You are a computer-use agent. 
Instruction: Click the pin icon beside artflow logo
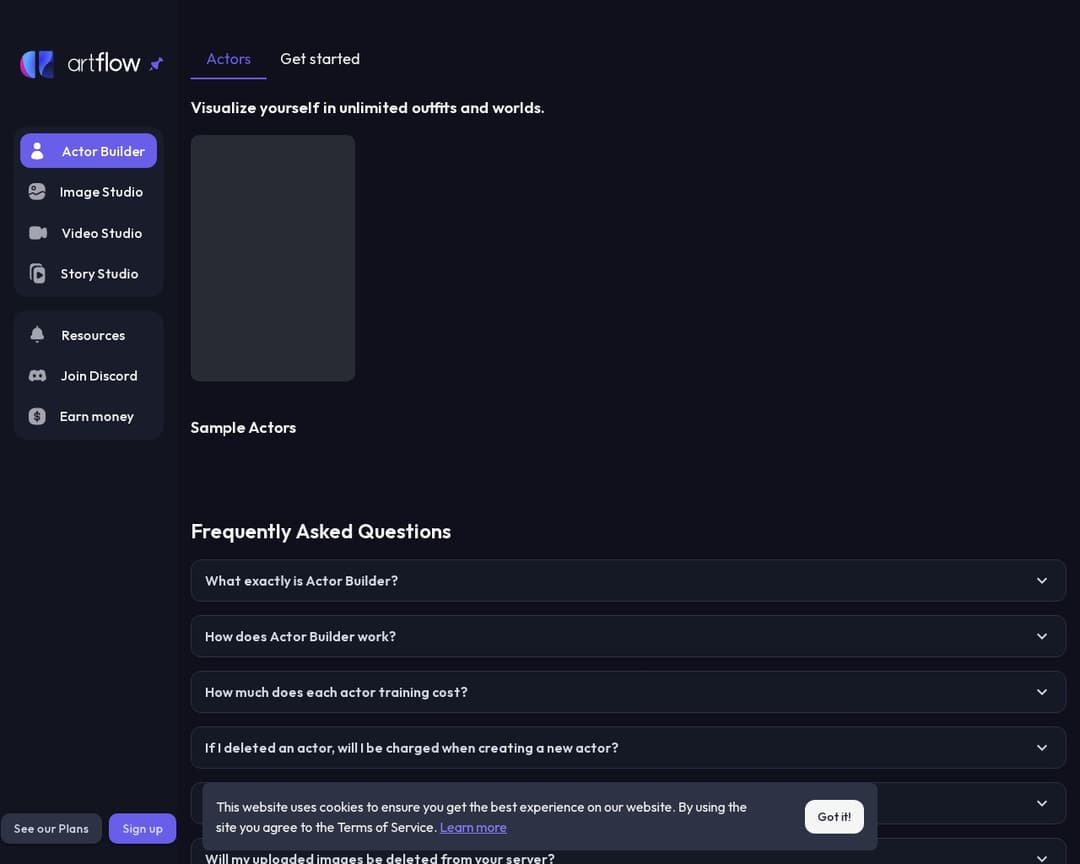(x=156, y=64)
